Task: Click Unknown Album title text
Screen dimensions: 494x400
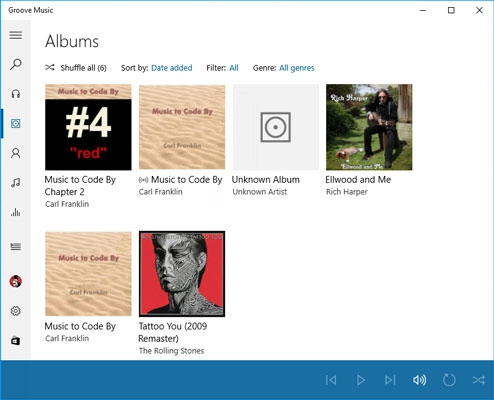Action: 266,180
